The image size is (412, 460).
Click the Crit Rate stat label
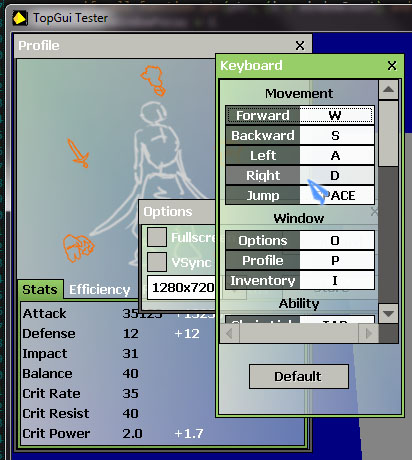51,393
